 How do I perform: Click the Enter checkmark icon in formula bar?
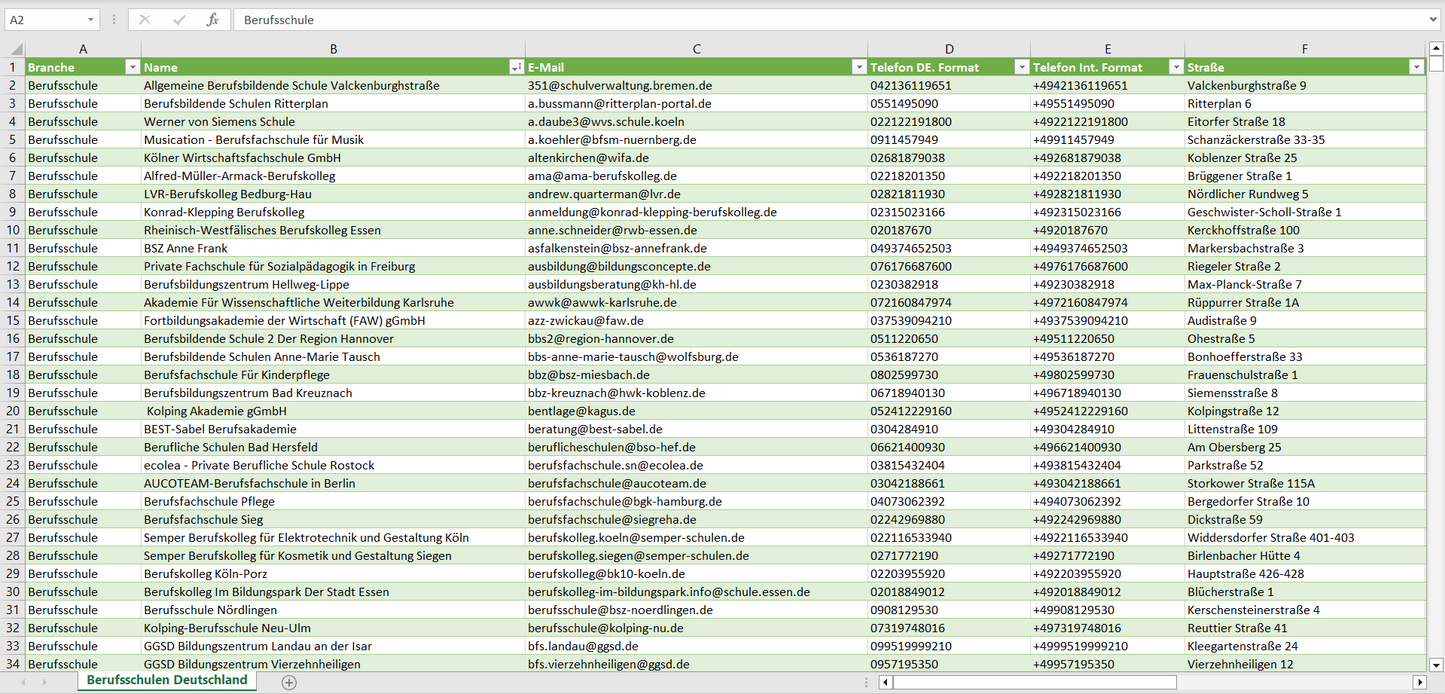point(179,20)
